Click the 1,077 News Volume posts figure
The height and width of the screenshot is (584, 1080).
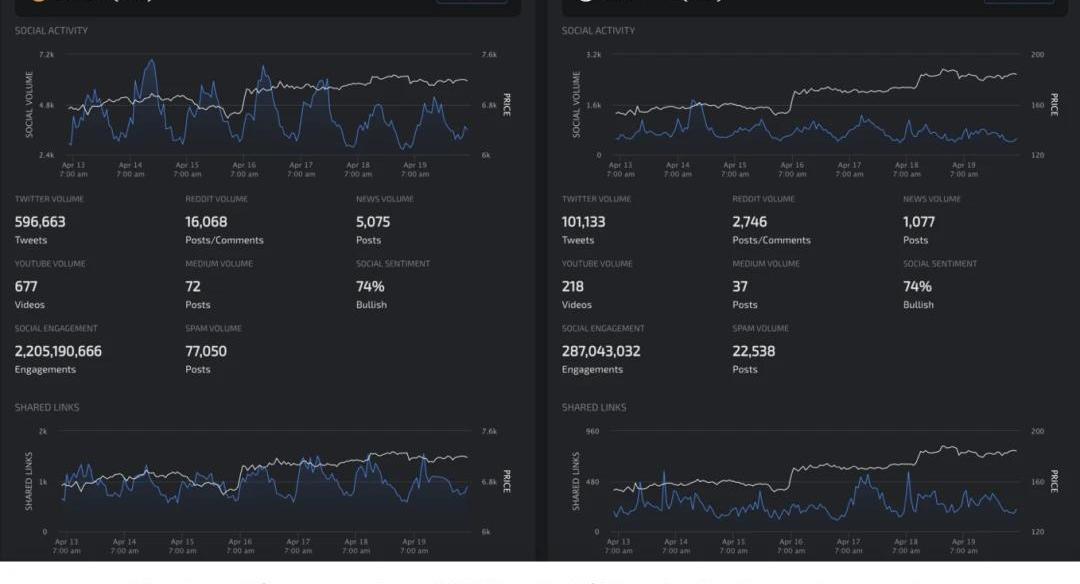pos(918,222)
